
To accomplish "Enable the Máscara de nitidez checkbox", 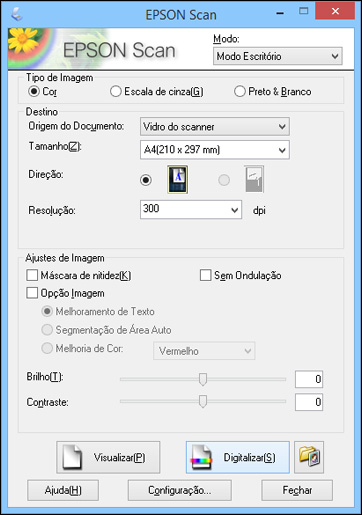I will click(32, 275).
